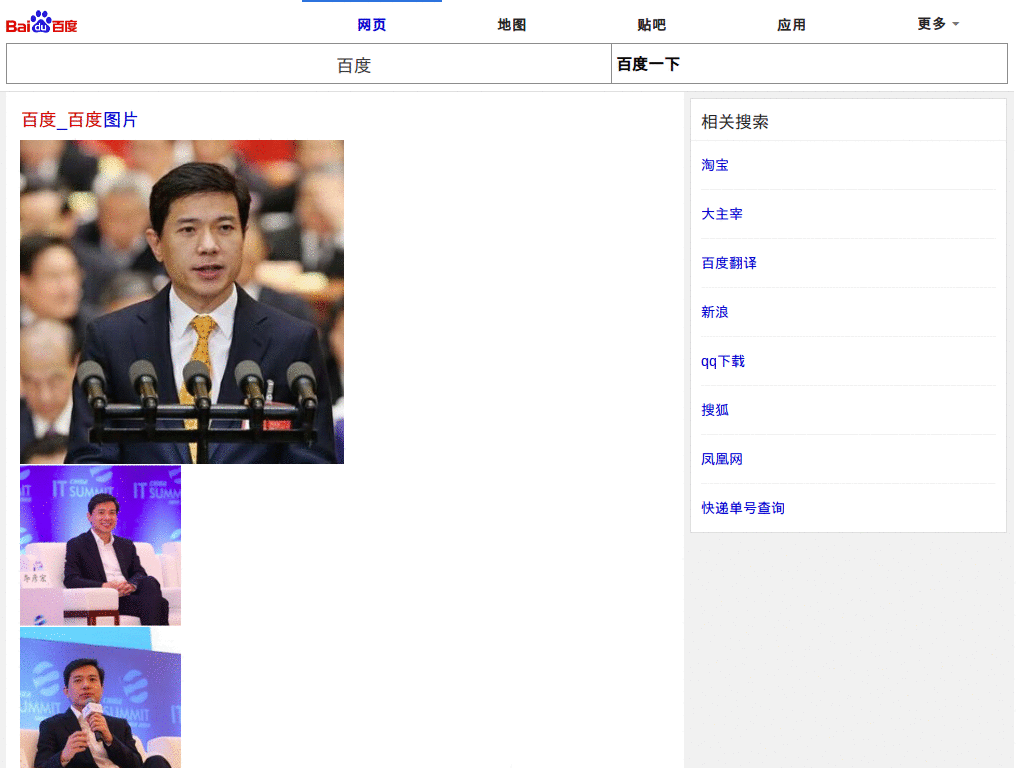Switch to the 网页 tab
Screen dimensions: 1024x768
coord(371,24)
